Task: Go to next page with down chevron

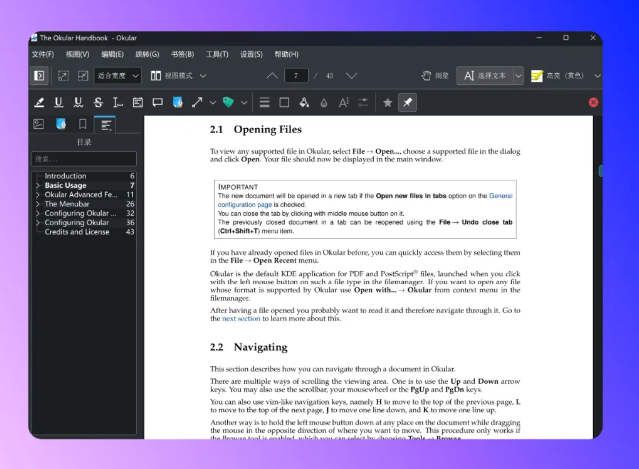Action: tap(351, 76)
